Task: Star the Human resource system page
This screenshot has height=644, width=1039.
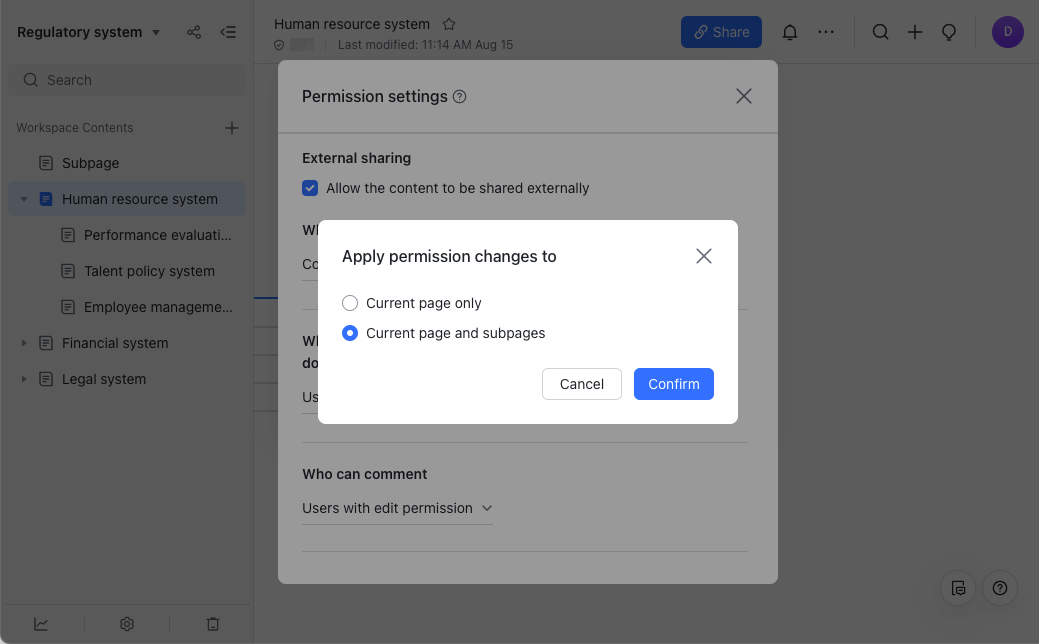Action: click(x=450, y=24)
